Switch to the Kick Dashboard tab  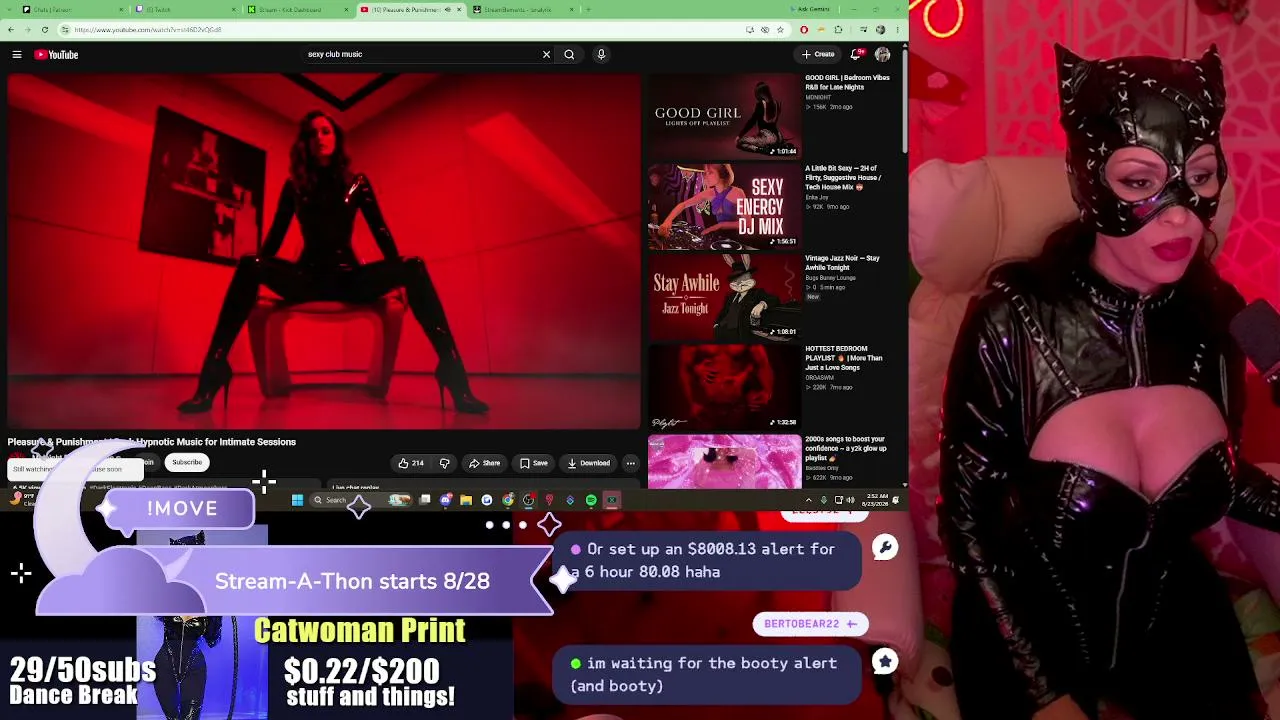[x=298, y=10]
